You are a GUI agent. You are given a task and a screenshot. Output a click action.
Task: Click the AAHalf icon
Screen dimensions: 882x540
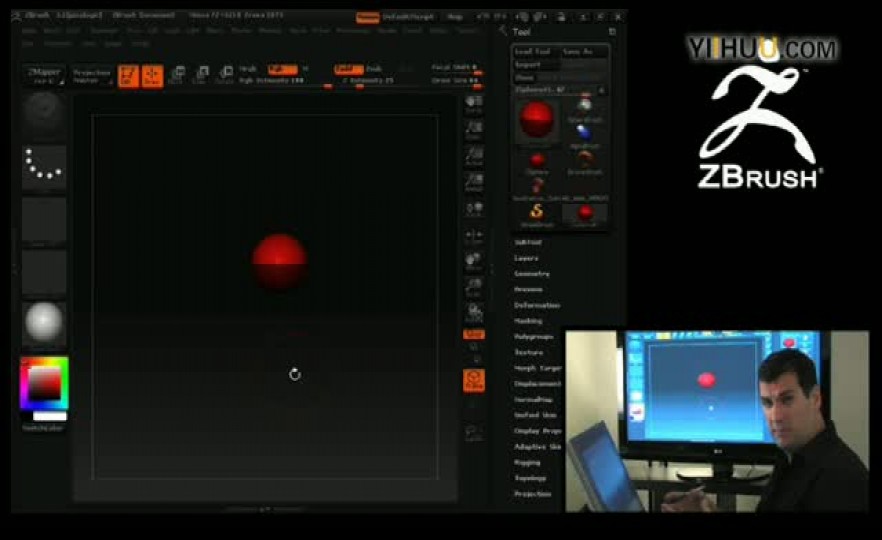coord(474,182)
